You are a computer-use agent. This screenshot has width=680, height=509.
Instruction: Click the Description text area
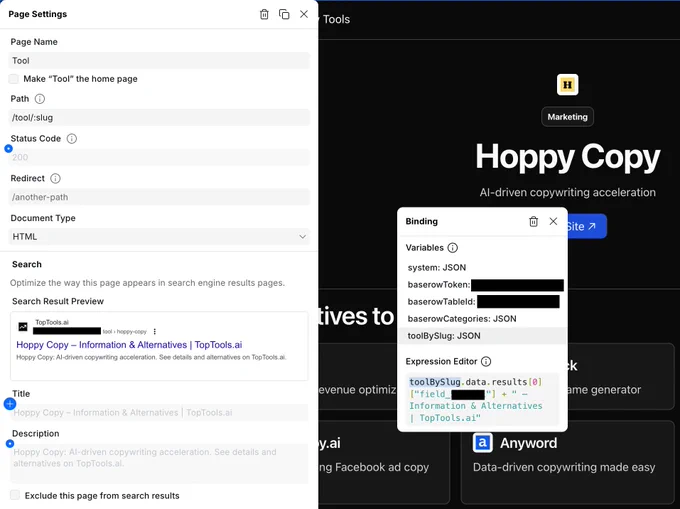159,463
